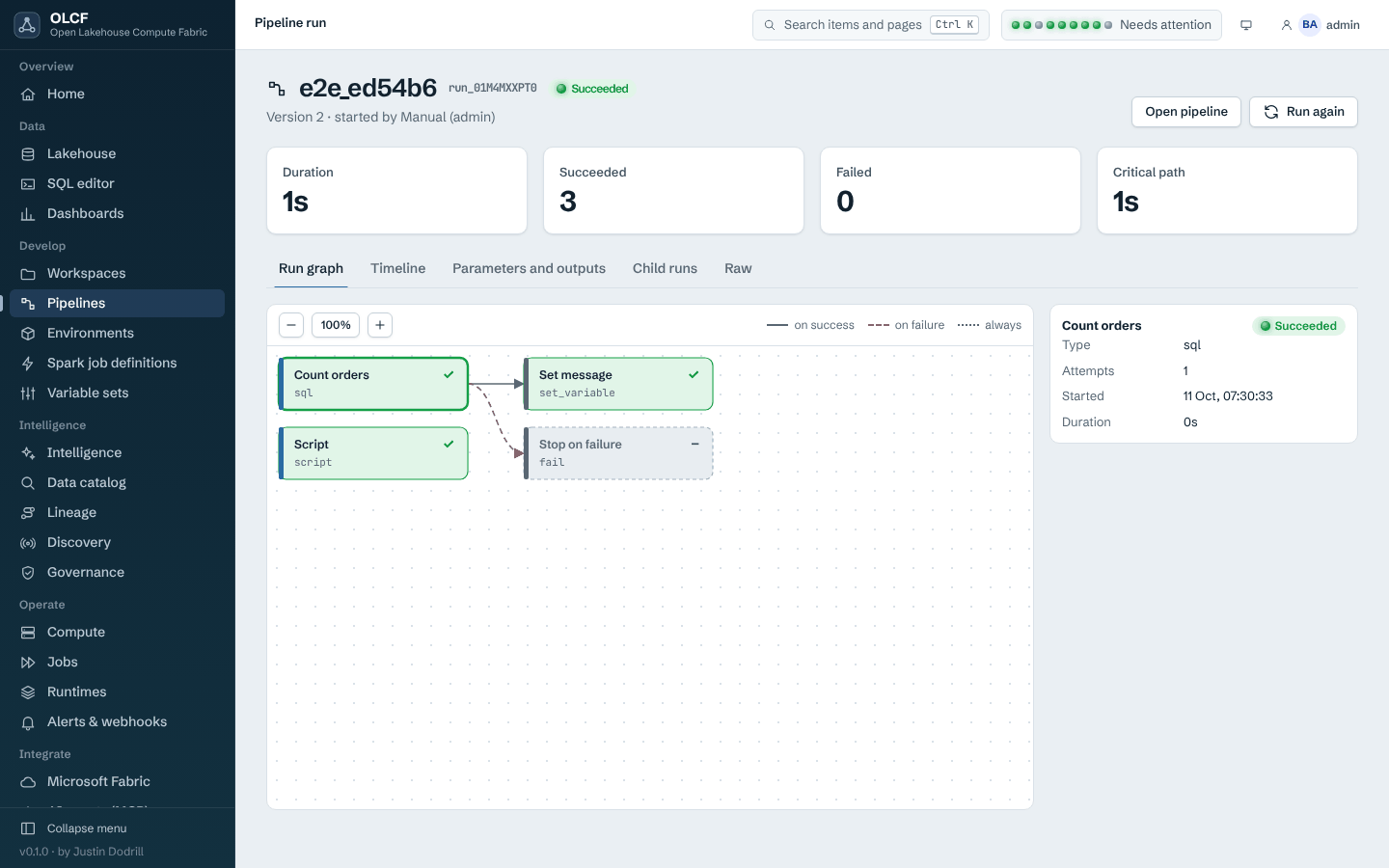Open the Intelligence page
The image size is (1389, 868).
[x=117, y=452]
